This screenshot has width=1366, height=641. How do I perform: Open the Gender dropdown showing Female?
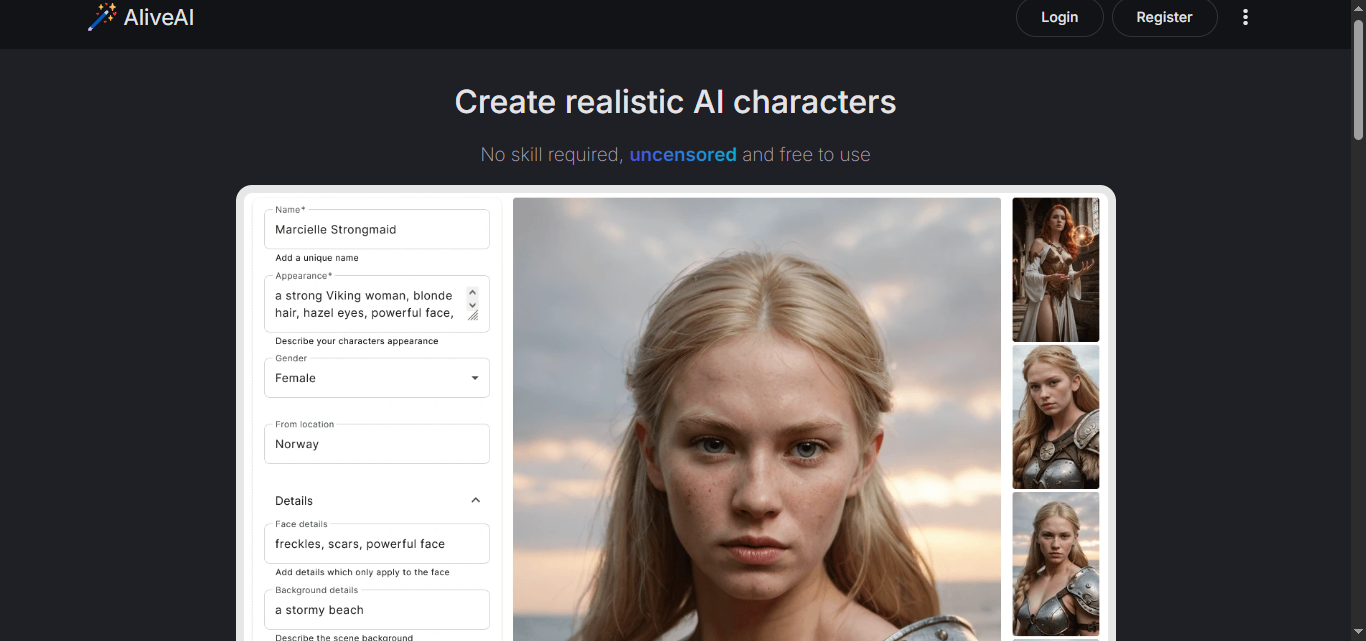[377, 378]
